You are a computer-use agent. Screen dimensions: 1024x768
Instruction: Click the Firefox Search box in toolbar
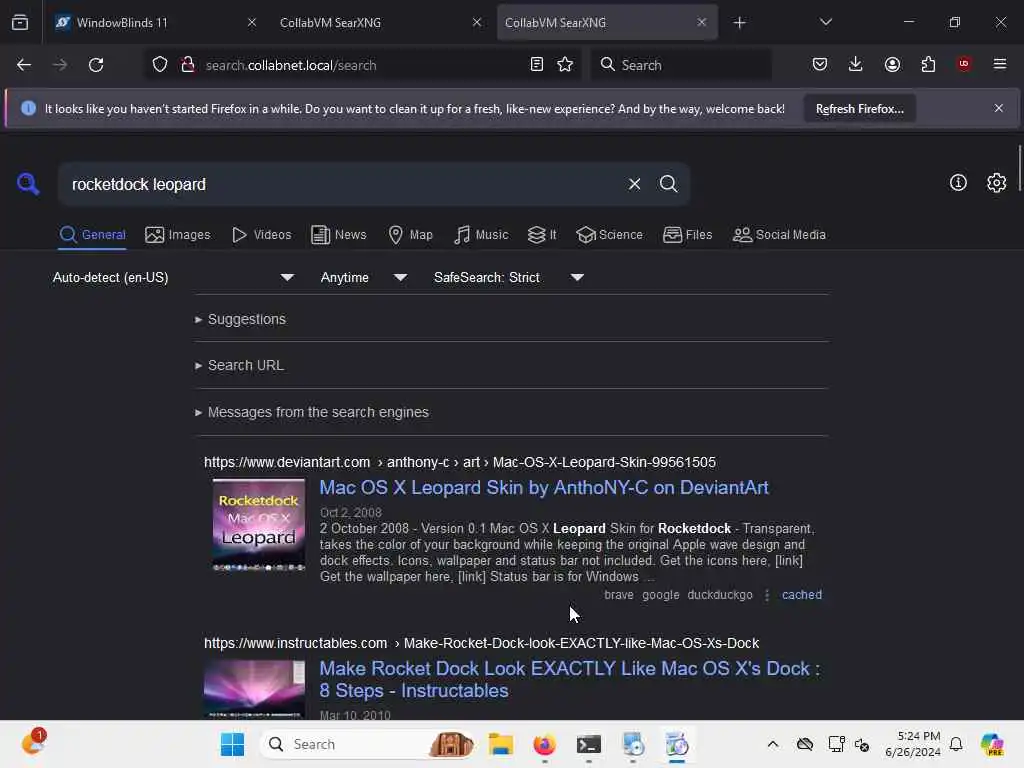tap(681, 65)
